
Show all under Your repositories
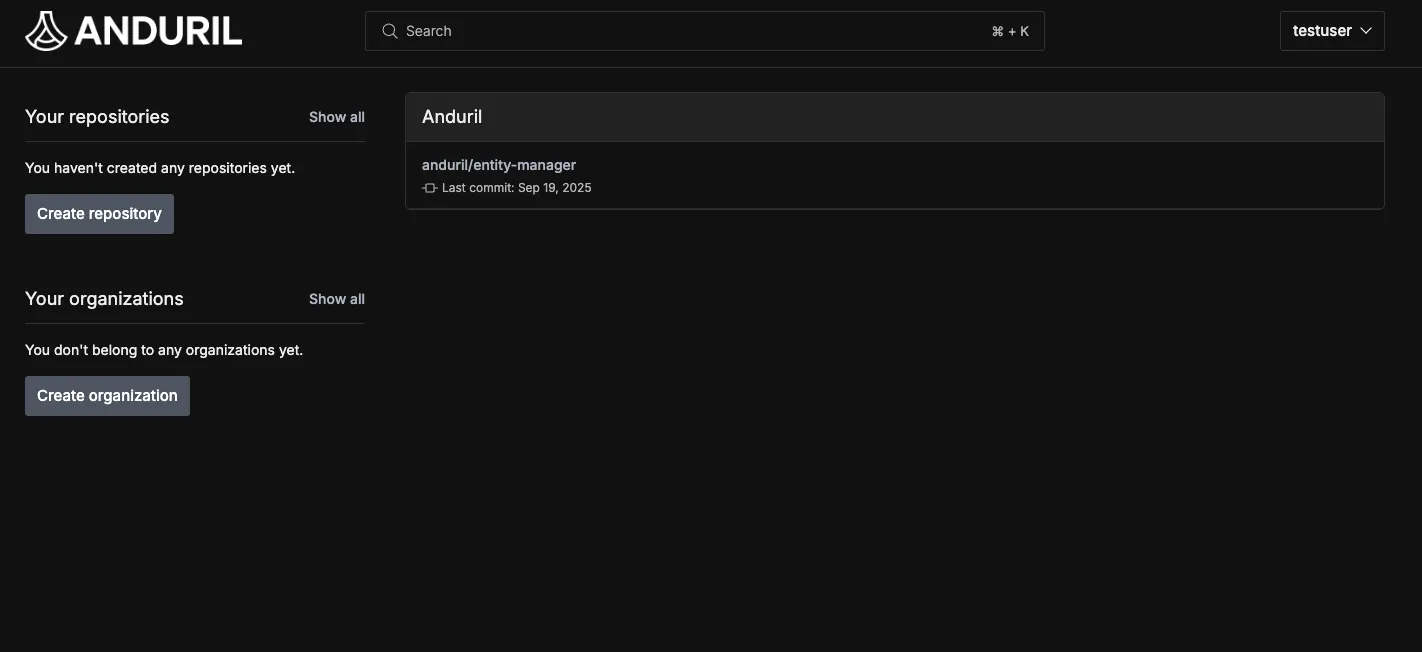point(336,117)
